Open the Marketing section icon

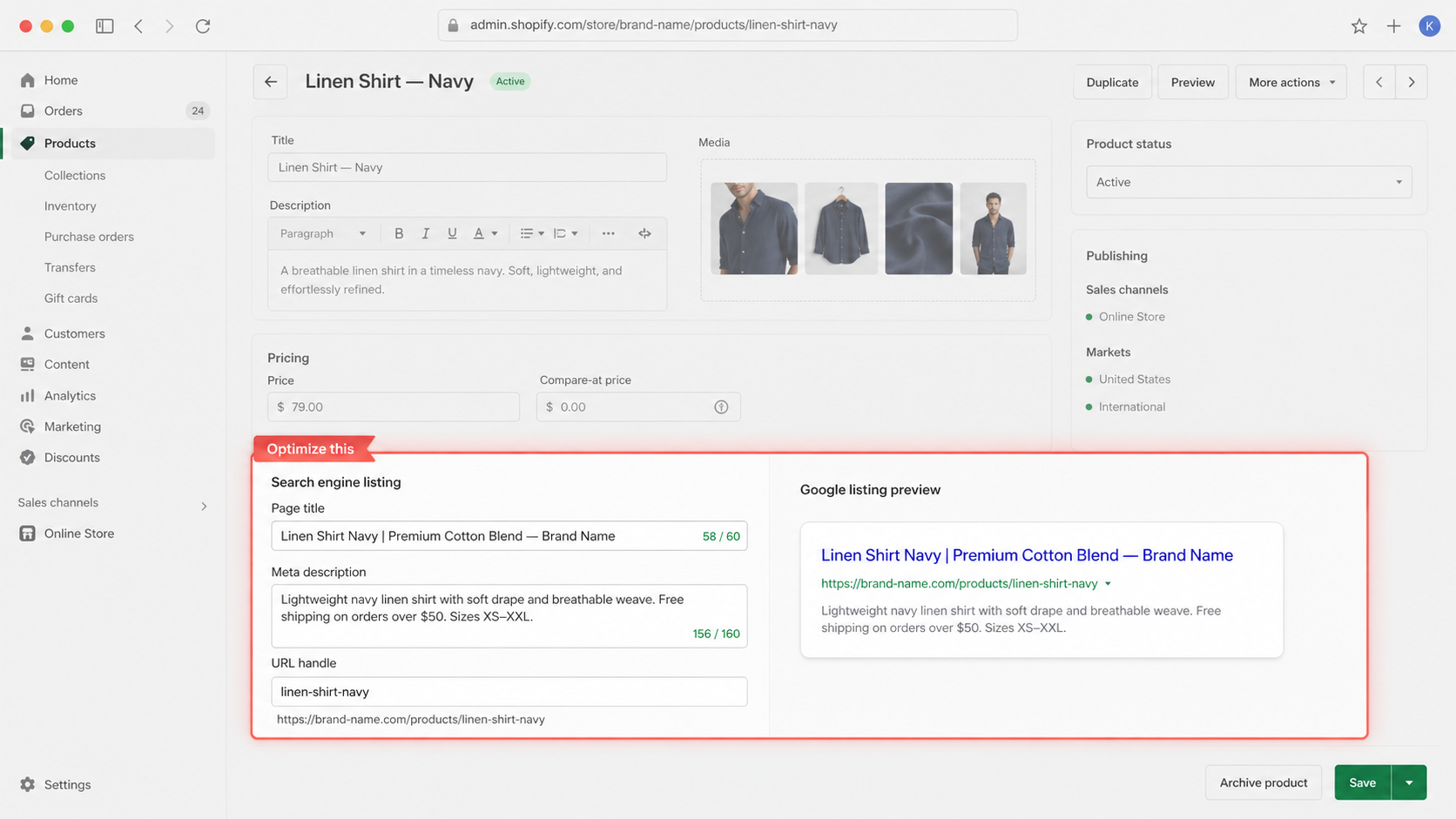click(27, 426)
